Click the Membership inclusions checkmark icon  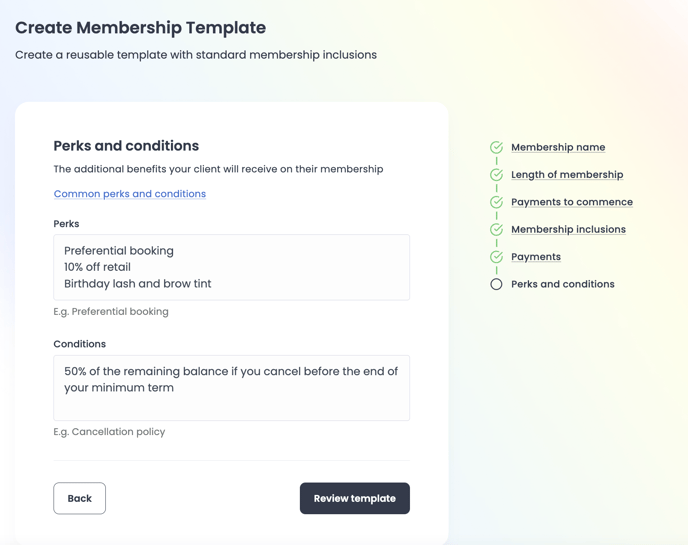[496, 230]
